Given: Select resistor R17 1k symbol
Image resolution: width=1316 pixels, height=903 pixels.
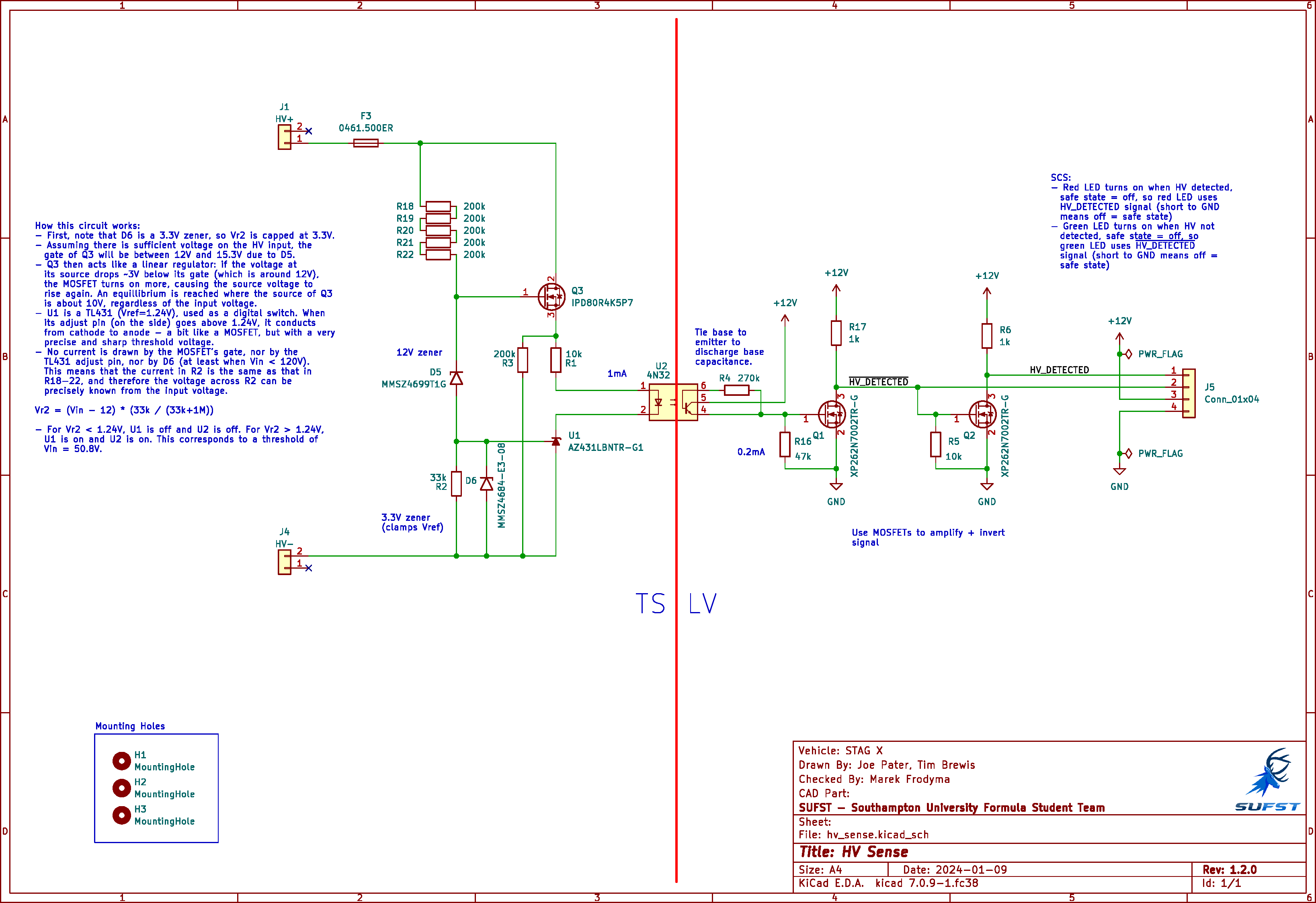Looking at the screenshot, I should (x=836, y=333).
